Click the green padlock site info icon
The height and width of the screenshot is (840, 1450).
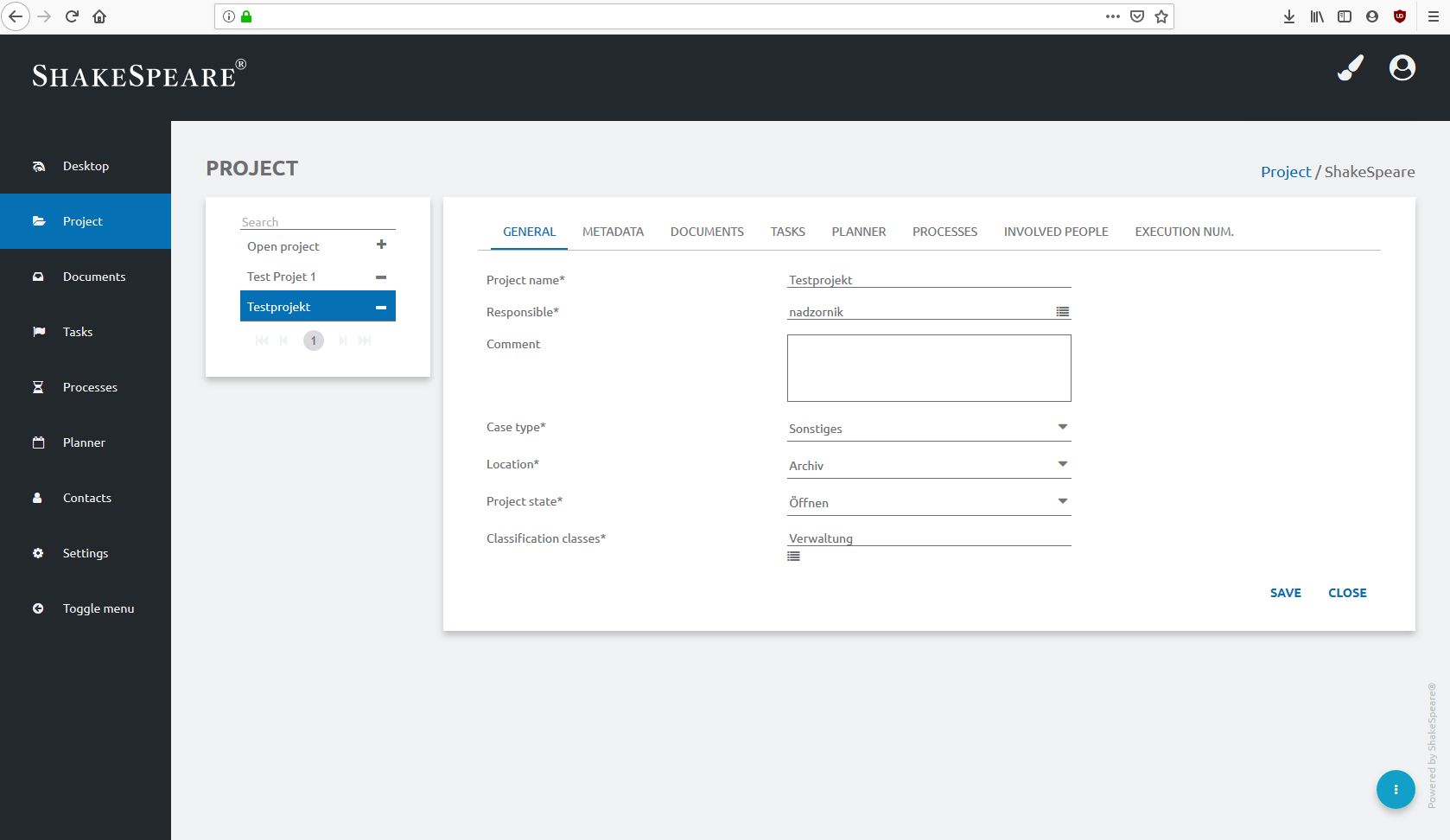[x=246, y=16]
